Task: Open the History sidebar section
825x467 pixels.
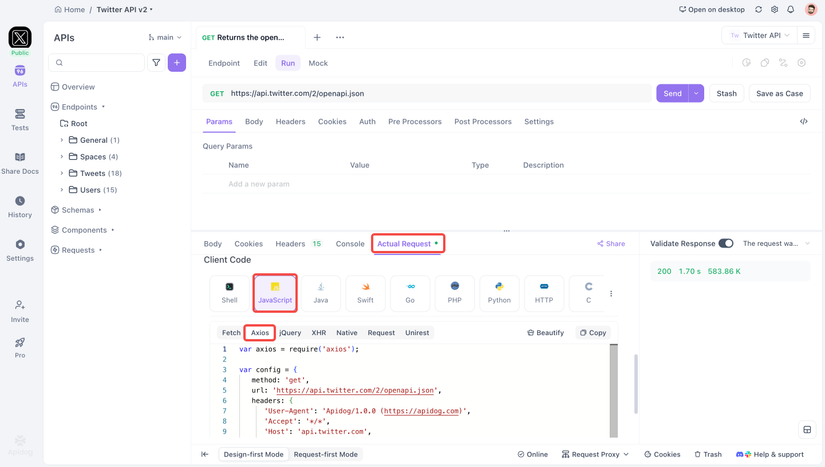Action: (x=20, y=207)
